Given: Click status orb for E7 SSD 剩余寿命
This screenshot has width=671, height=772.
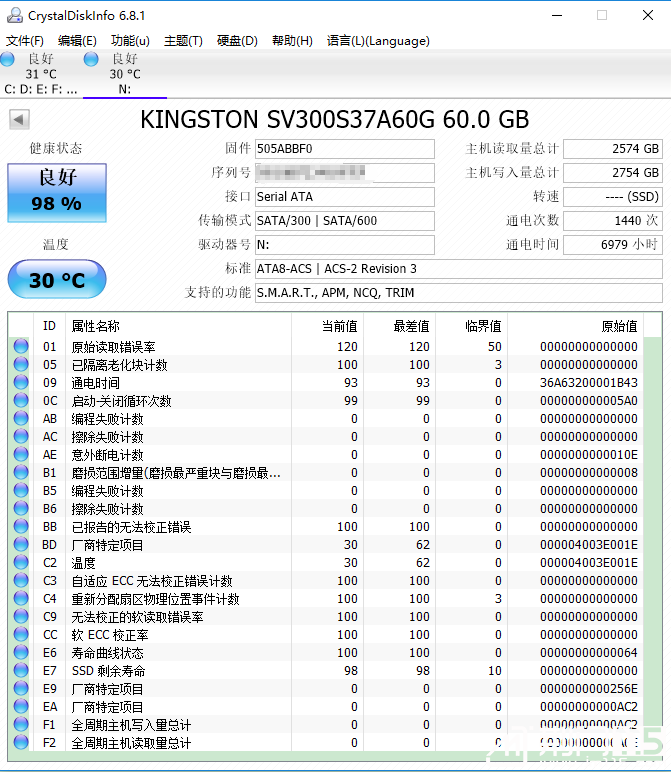Looking at the screenshot, I should [x=21, y=671].
